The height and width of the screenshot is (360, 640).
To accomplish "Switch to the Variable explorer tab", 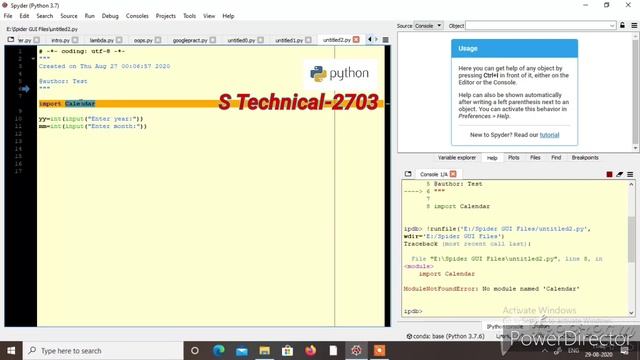I will [457, 158].
